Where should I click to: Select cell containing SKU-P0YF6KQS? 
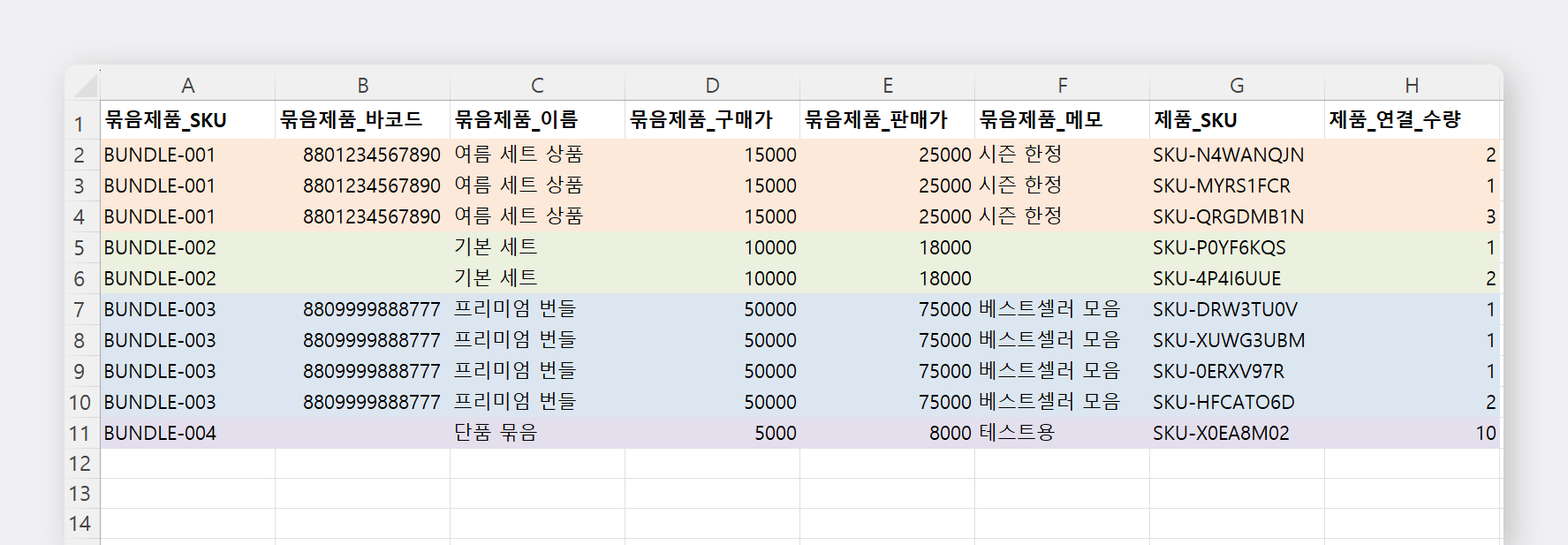[x=1236, y=248]
